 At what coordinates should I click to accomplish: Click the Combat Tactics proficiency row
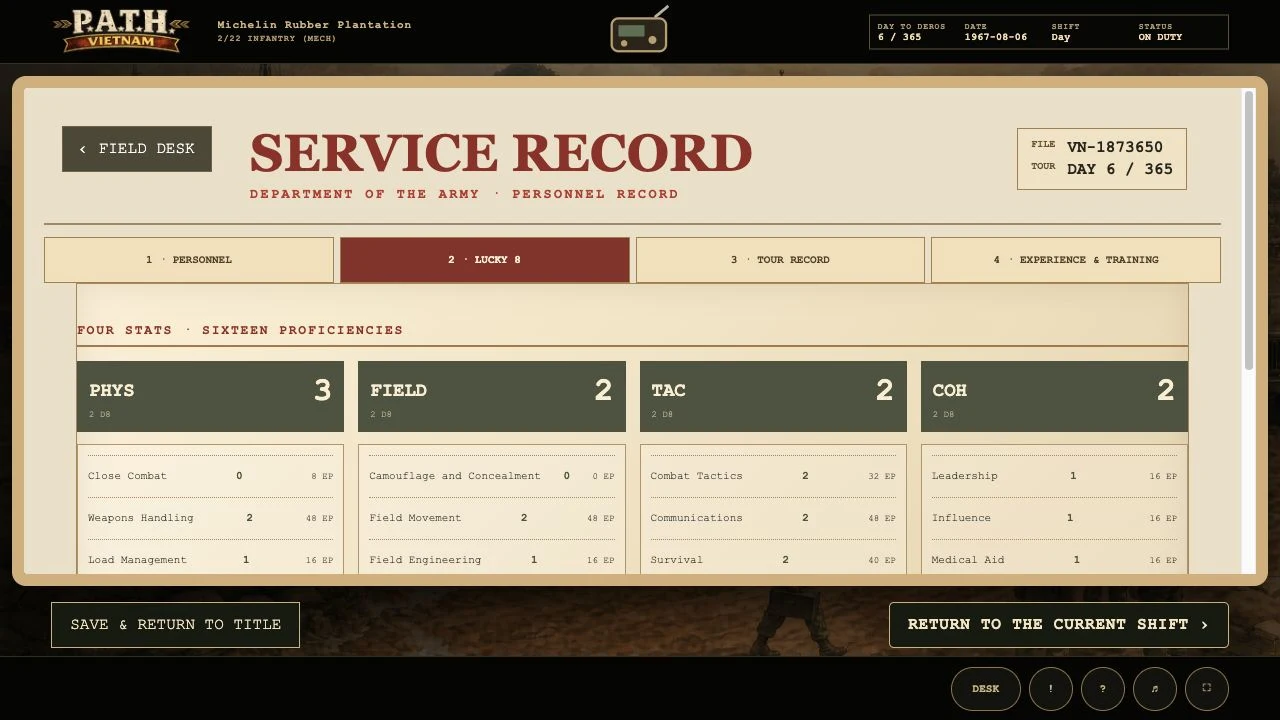773,476
